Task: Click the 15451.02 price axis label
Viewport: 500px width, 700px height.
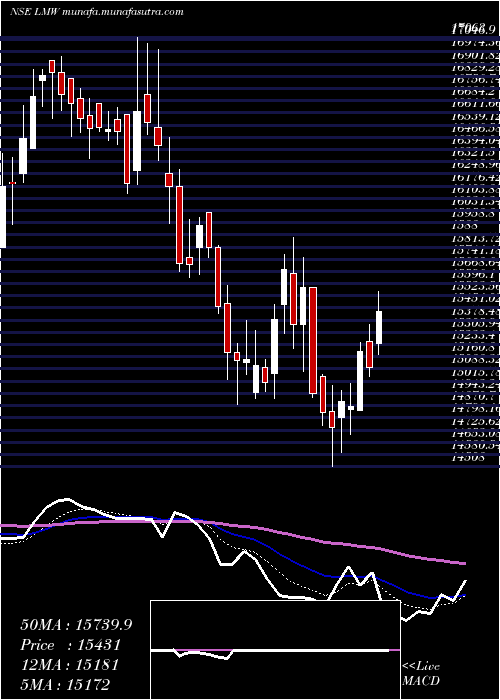Action: pyautogui.click(x=475, y=299)
